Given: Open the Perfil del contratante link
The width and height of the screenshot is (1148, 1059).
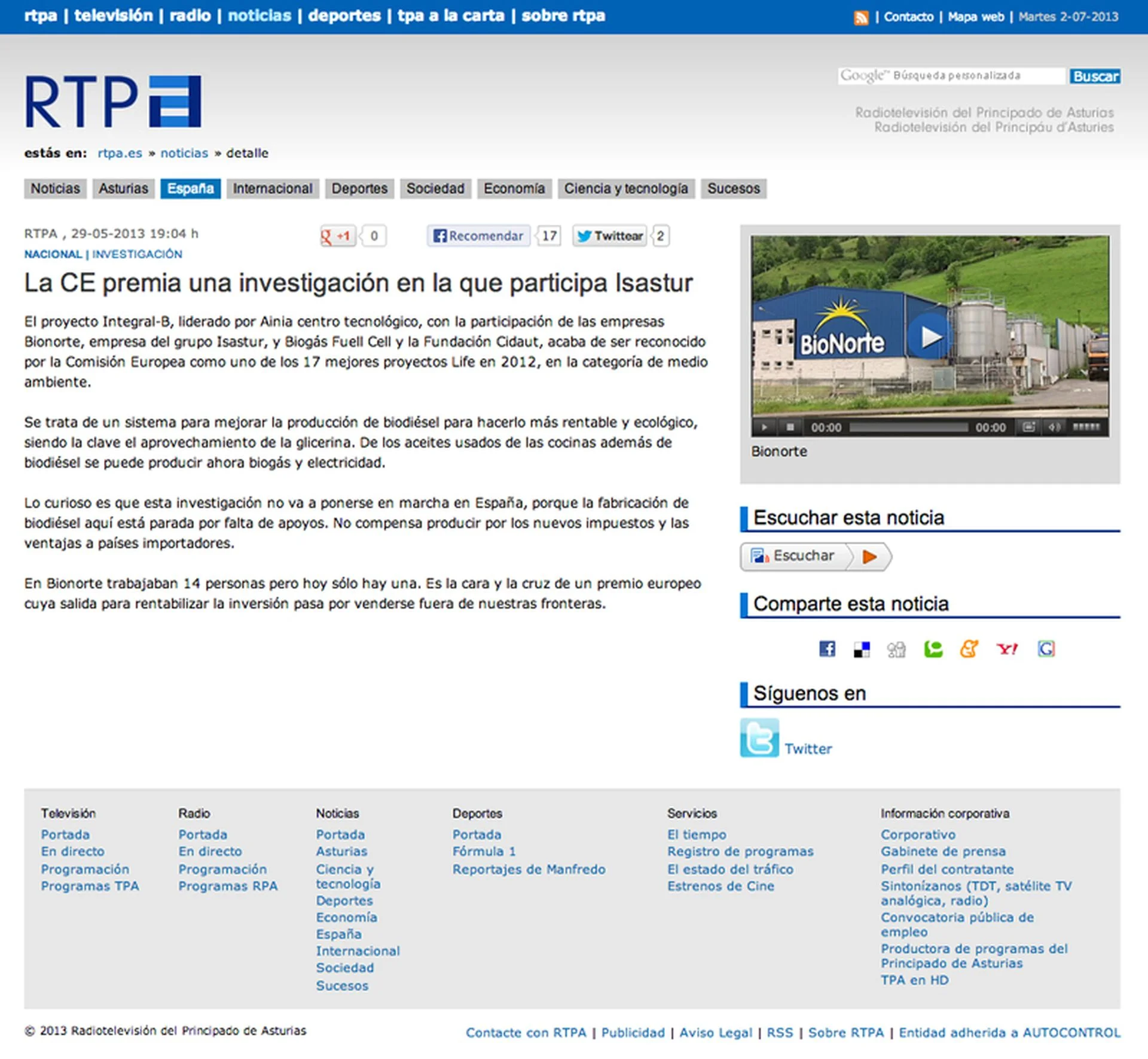Looking at the screenshot, I should coord(947,869).
